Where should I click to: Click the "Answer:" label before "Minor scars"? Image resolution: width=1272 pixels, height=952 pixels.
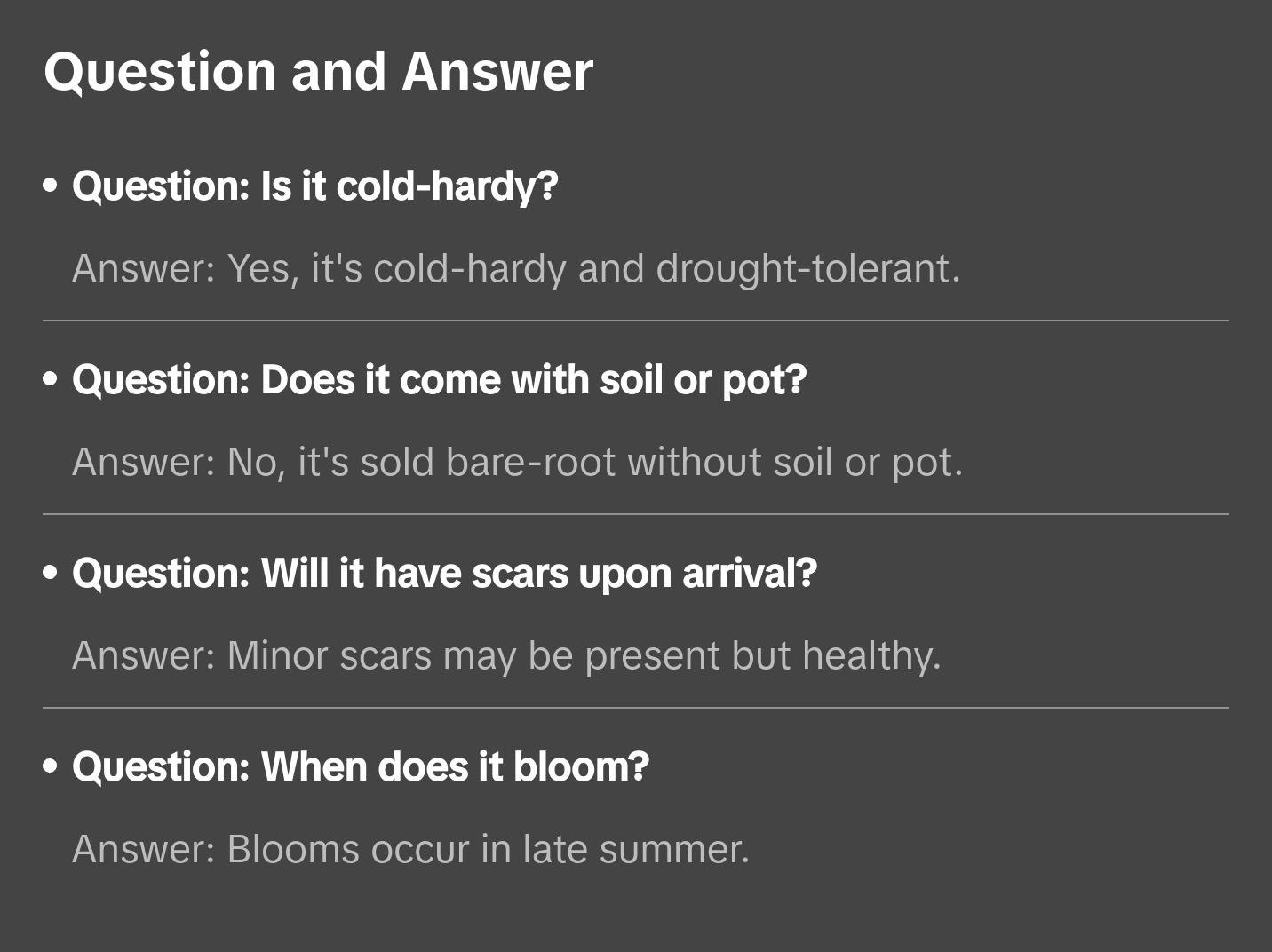(143, 656)
